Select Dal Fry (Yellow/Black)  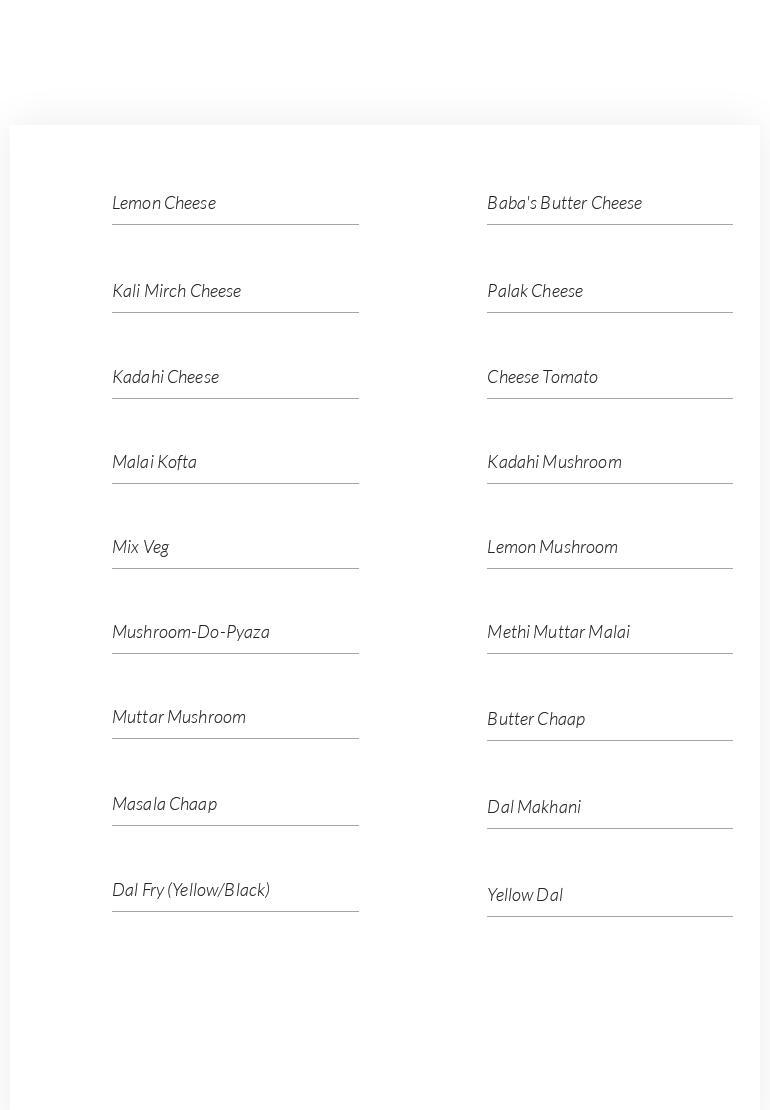coord(191,890)
